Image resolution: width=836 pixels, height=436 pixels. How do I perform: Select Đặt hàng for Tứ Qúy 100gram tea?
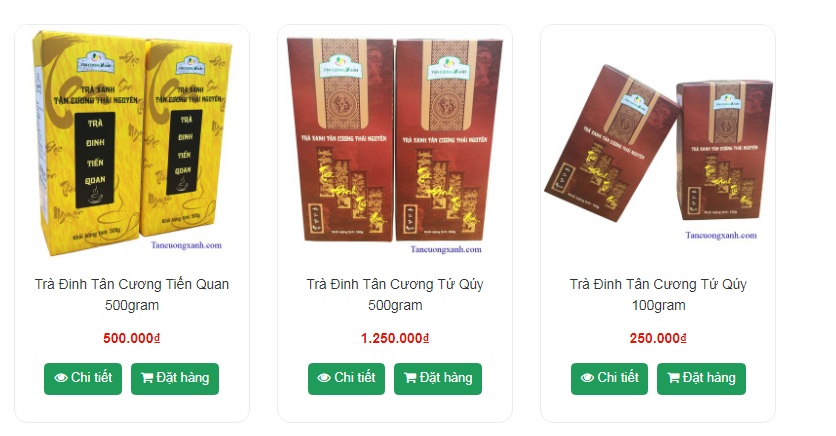(x=701, y=379)
